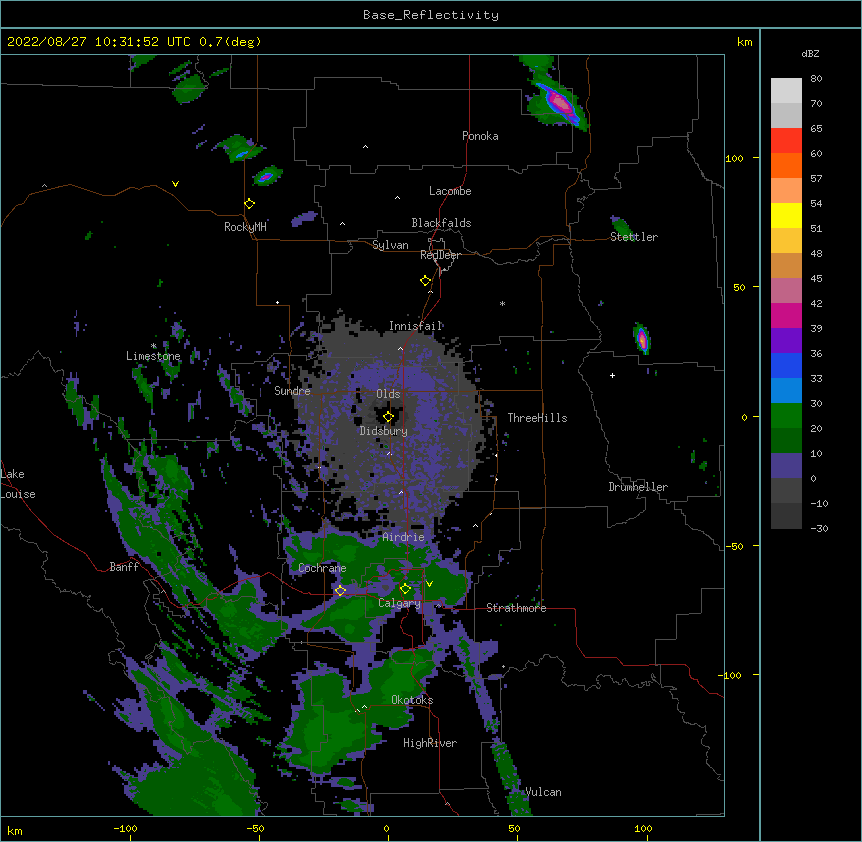Screen dimensions: 862x842
Task: Click the dBZ legend heading
Action: pyautogui.click(x=810, y=54)
